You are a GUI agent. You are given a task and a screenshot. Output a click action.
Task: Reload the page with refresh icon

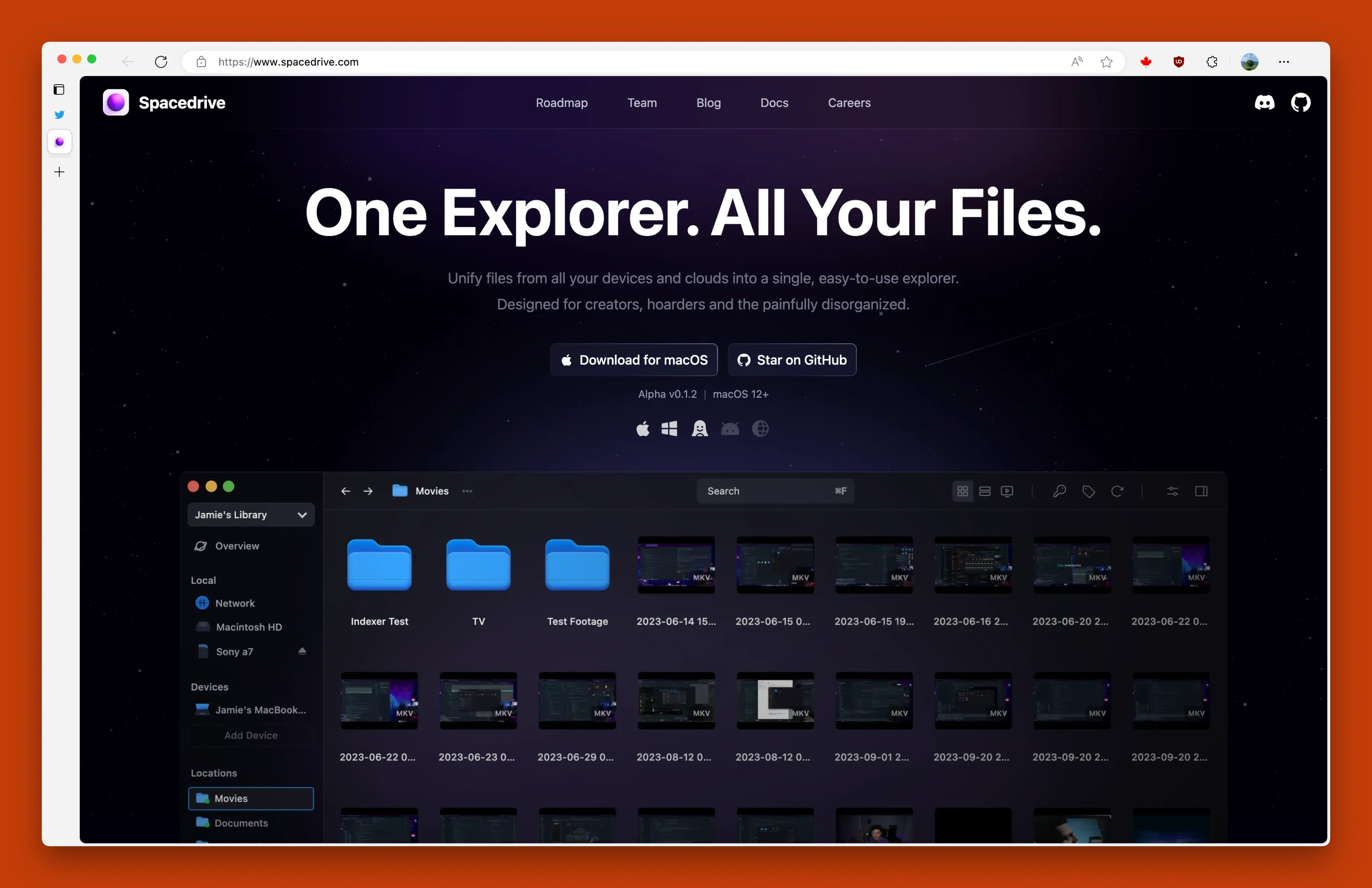tap(161, 62)
